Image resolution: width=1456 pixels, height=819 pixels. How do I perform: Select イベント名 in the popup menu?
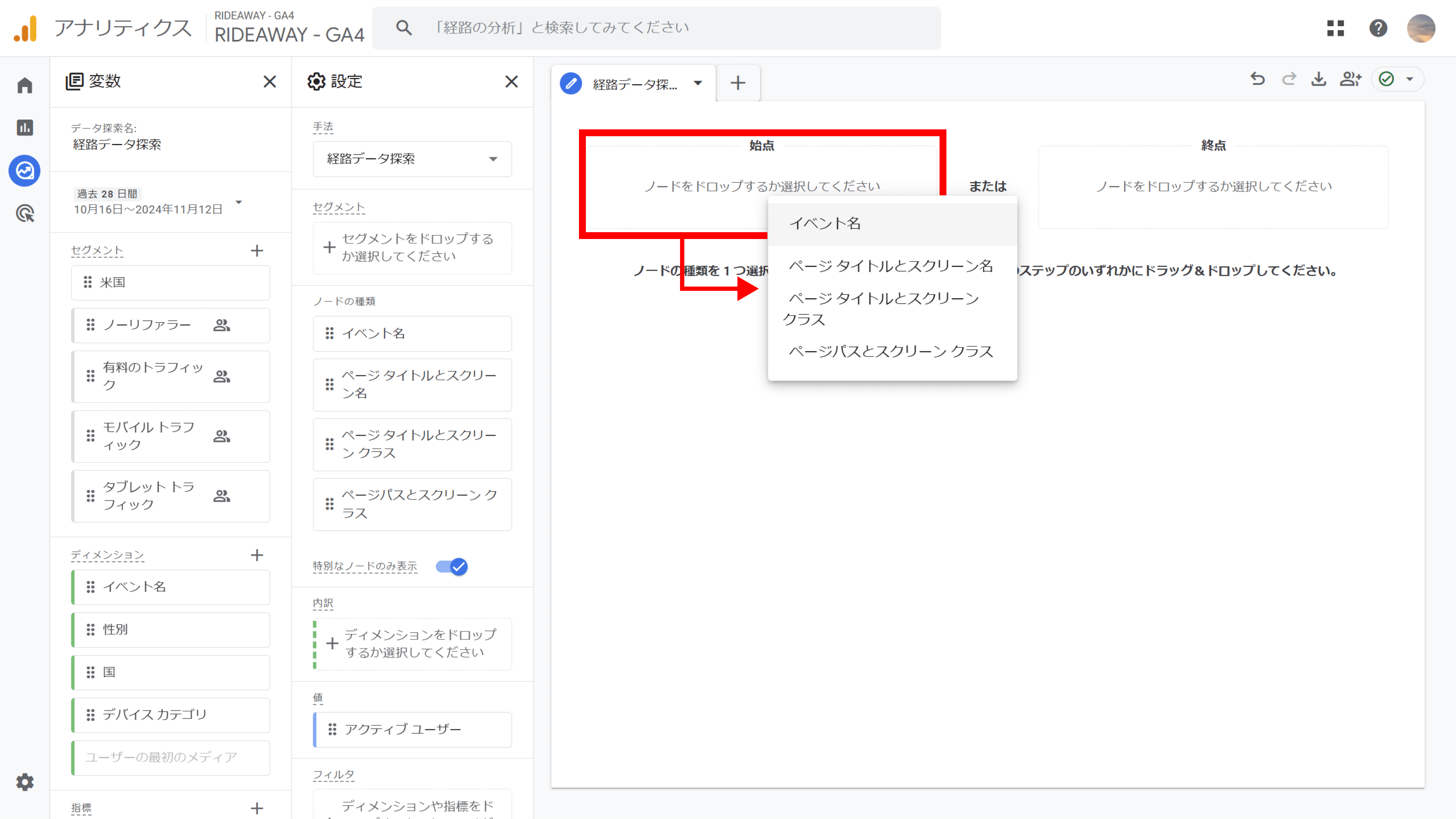[x=892, y=224]
